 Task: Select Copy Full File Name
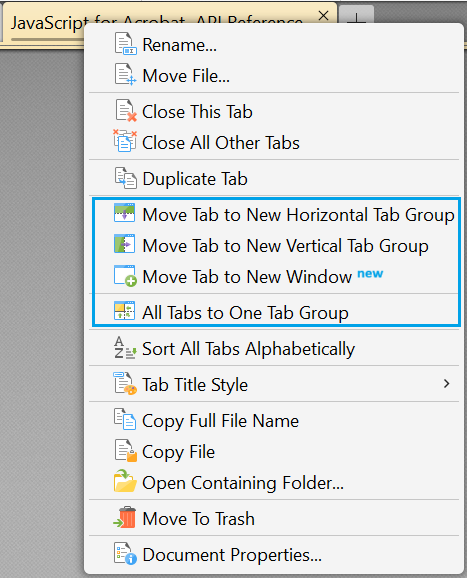pyautogui.click(x=274, y=420)
